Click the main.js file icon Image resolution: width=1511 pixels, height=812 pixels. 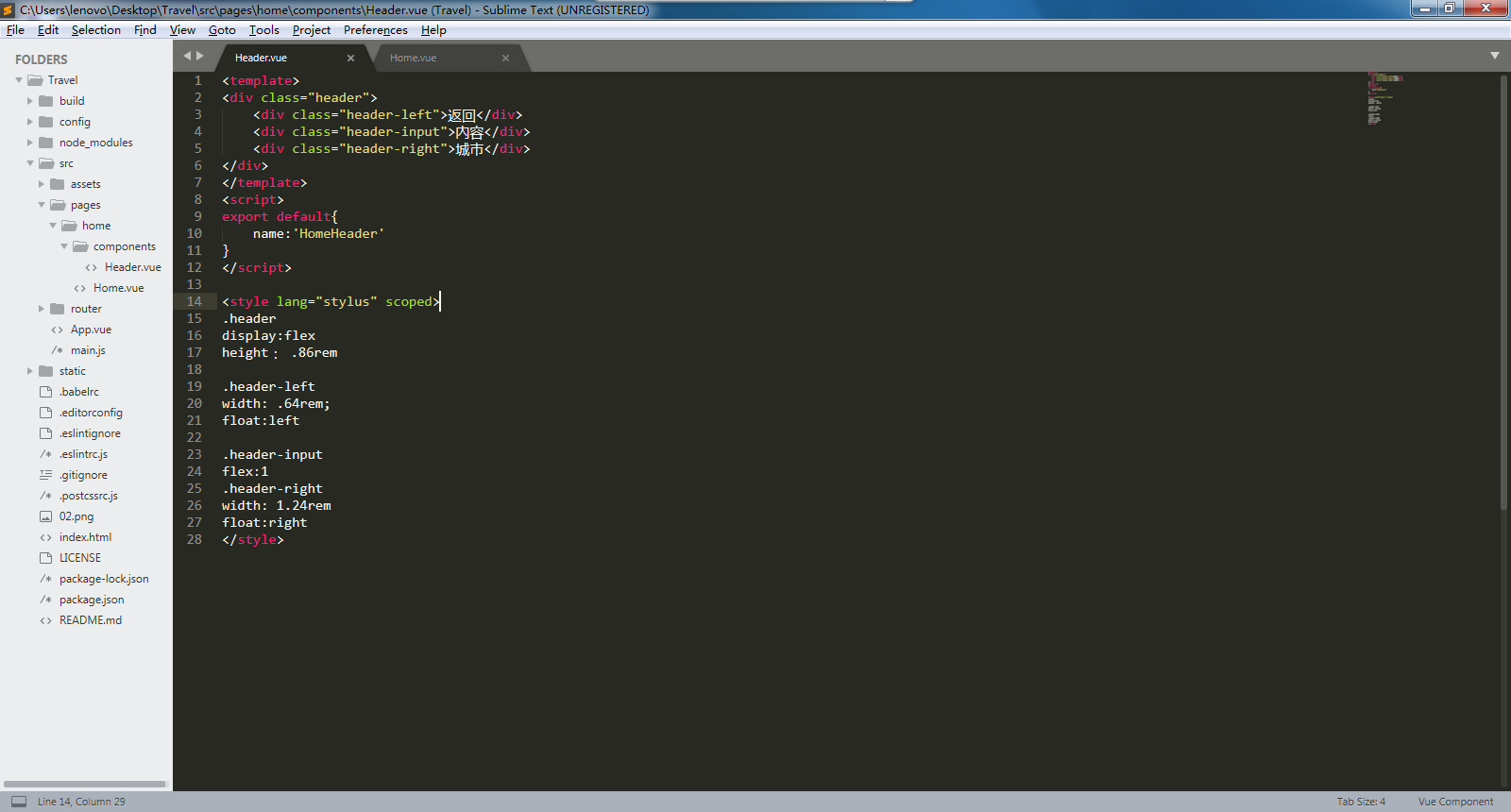click(58, 350)
